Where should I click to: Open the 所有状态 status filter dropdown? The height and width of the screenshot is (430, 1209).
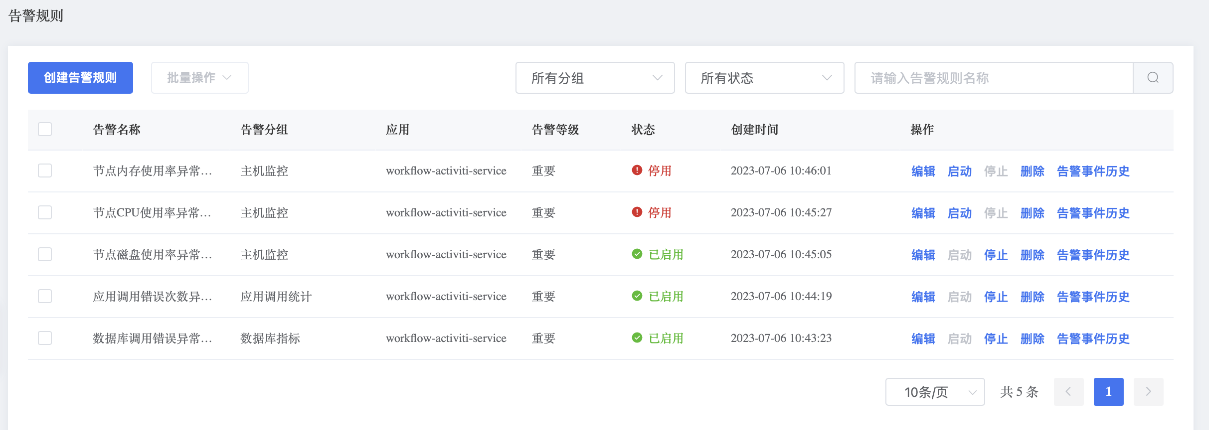(764, 78)
